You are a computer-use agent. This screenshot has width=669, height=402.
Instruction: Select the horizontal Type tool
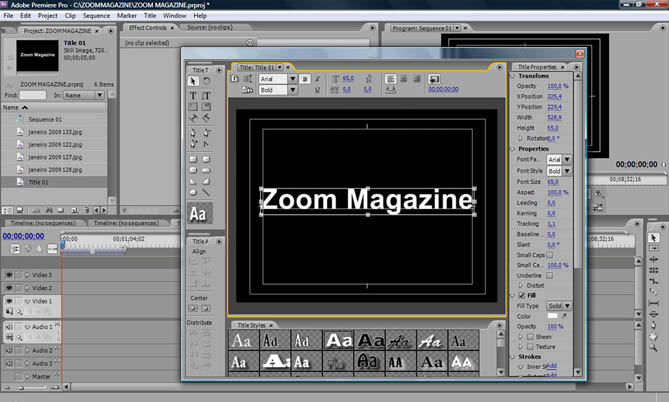click(193, 96)
